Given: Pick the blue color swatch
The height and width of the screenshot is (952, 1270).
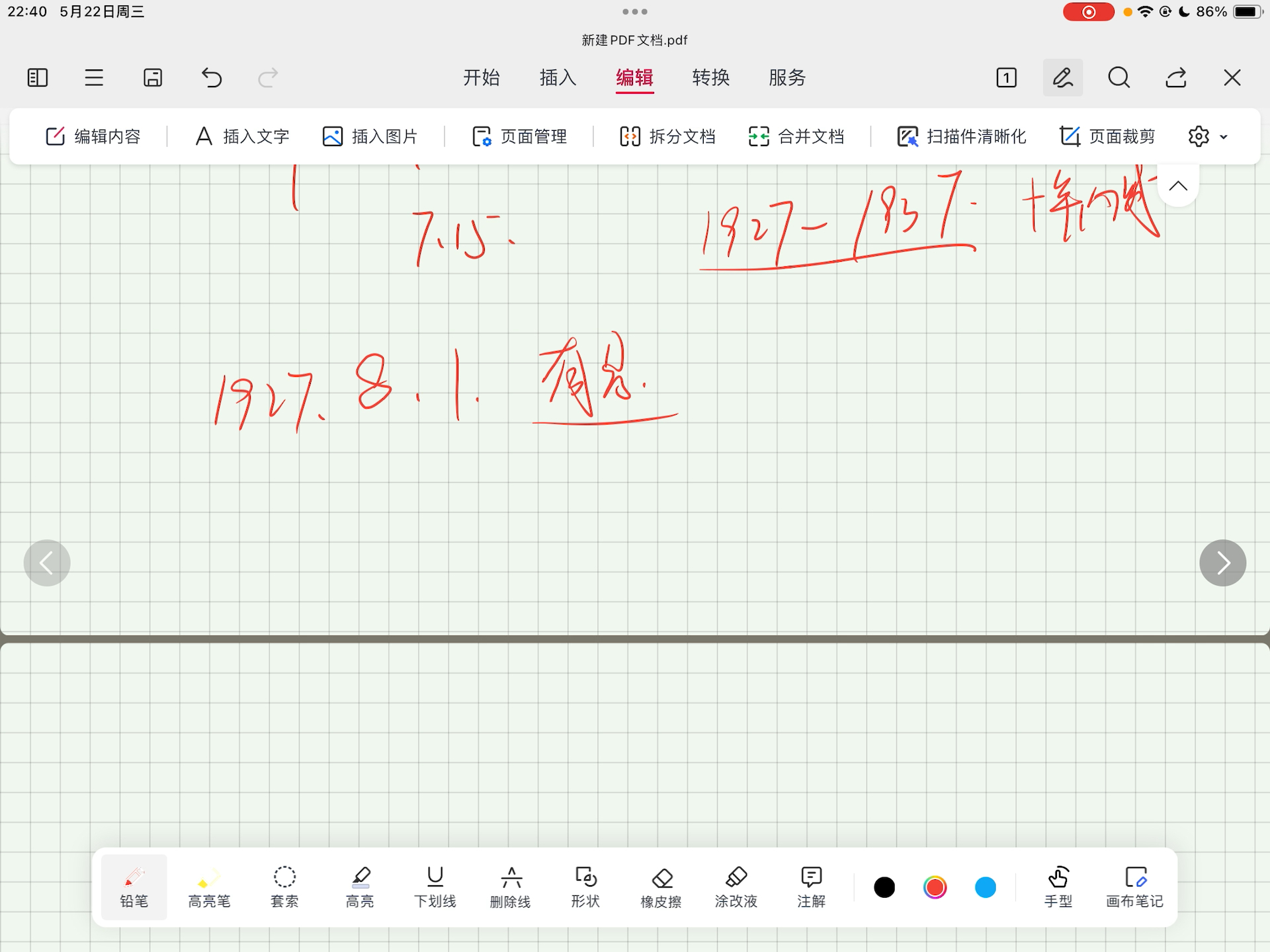Looking at the screenshot, I should tap(986, 887).
